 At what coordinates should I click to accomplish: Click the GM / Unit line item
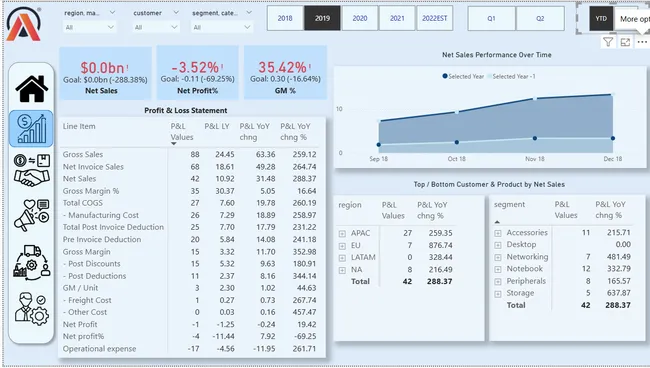[80, 288]
